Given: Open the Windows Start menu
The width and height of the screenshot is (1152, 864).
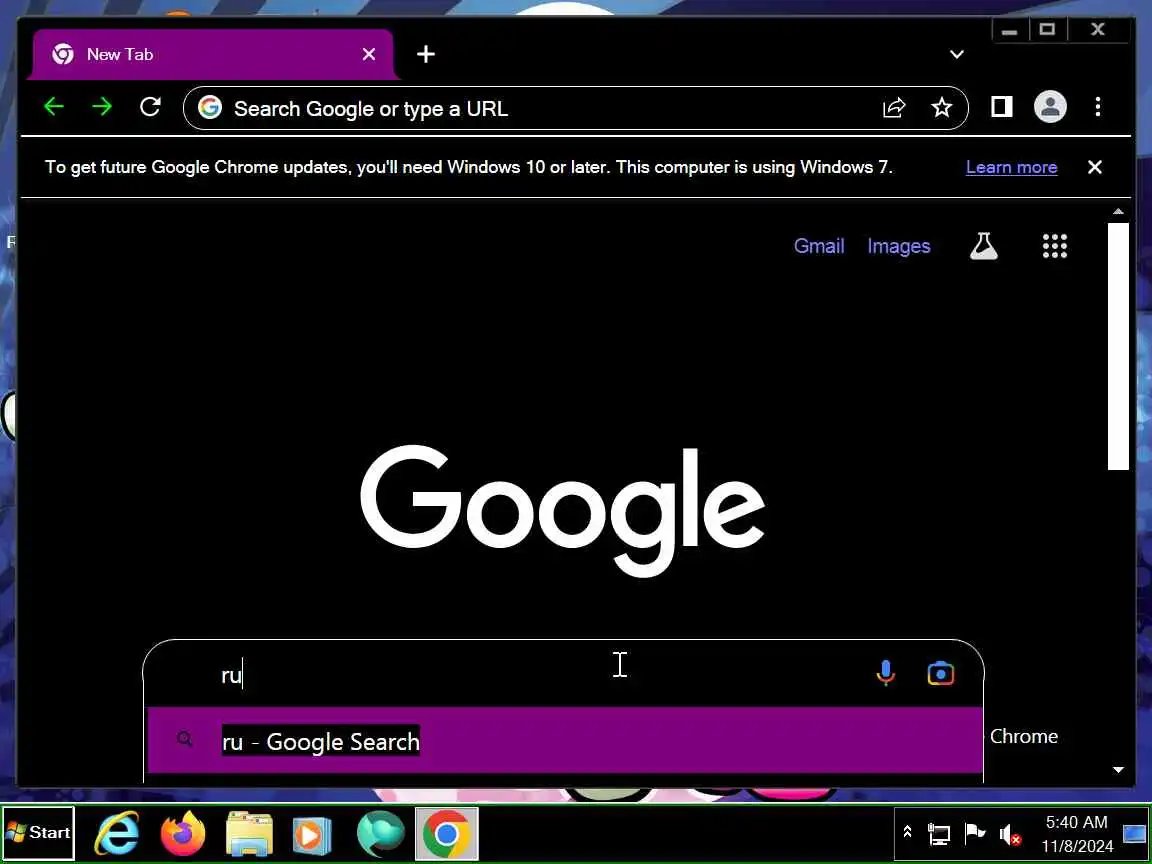Looking at the screenshot, I should click(38, 832).
